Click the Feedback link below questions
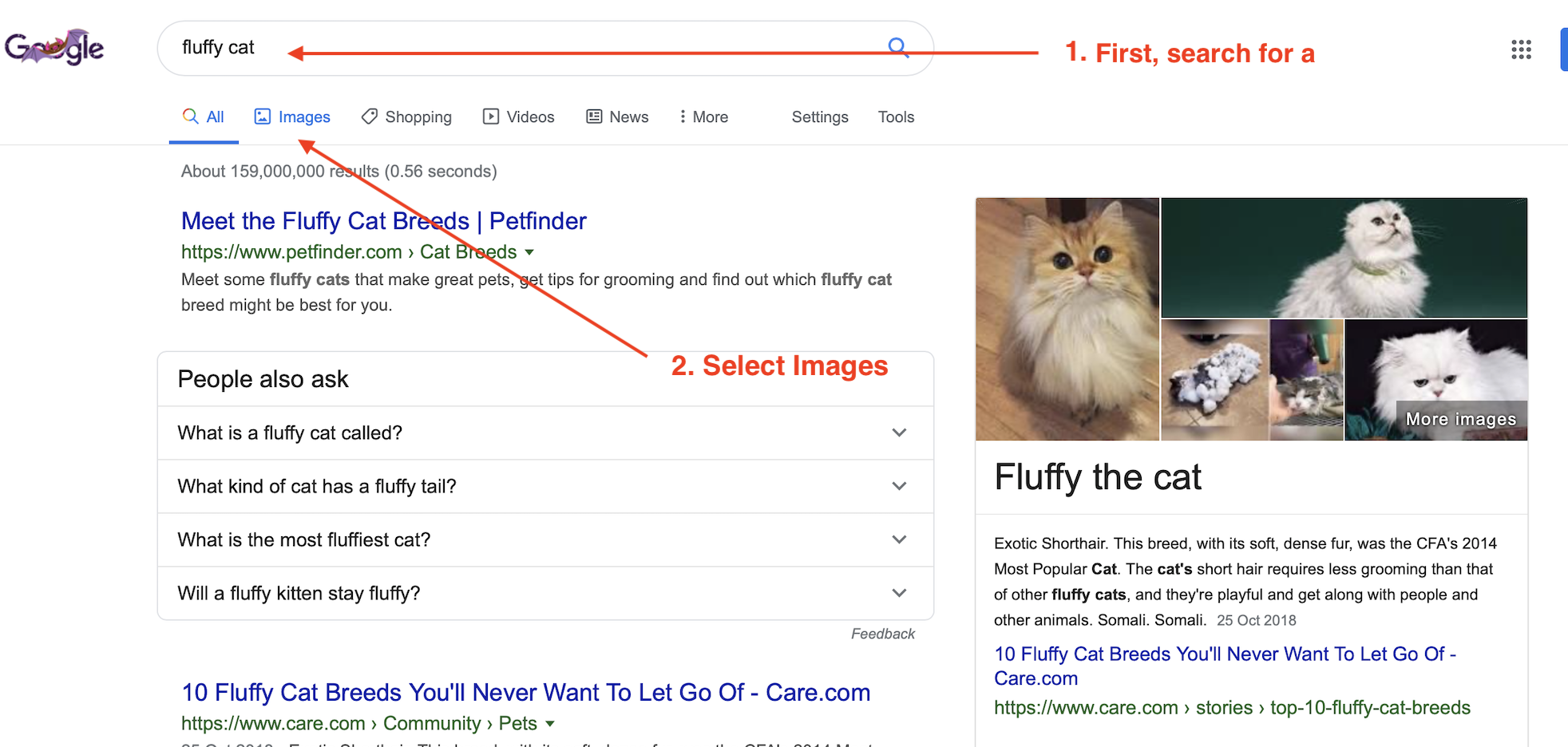This screenshot has width=1568, height=747. [883, 634]
